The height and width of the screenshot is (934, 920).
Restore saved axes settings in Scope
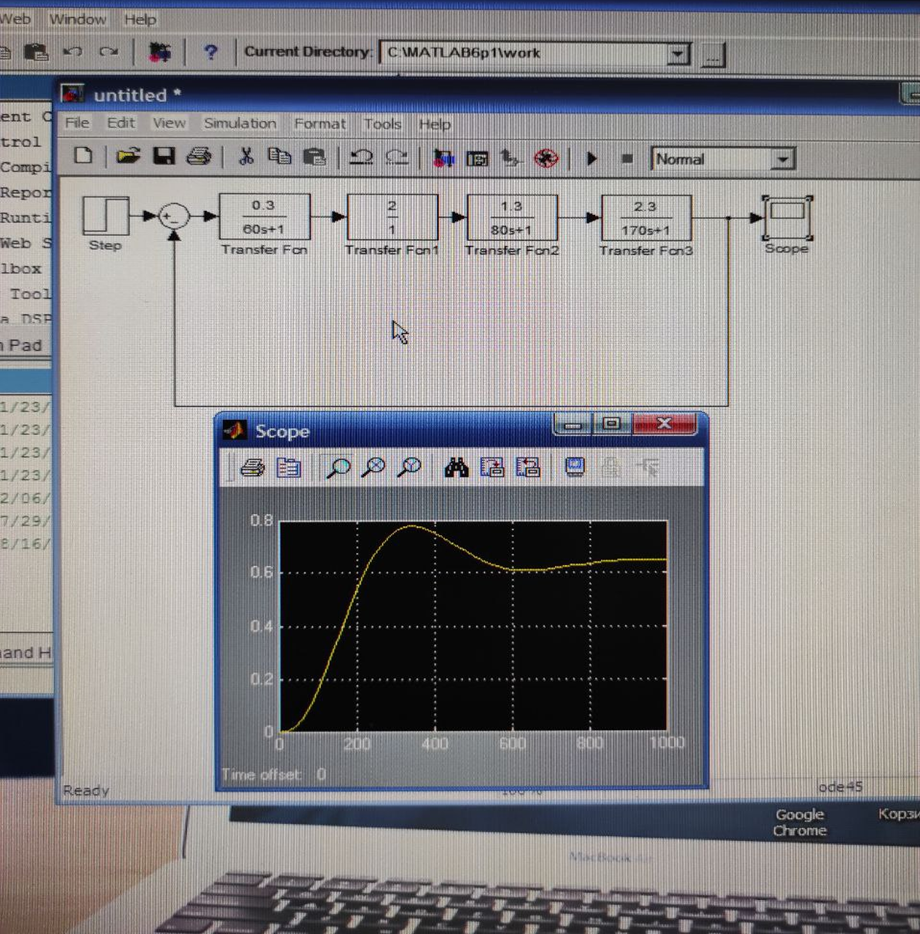point(528,468)
